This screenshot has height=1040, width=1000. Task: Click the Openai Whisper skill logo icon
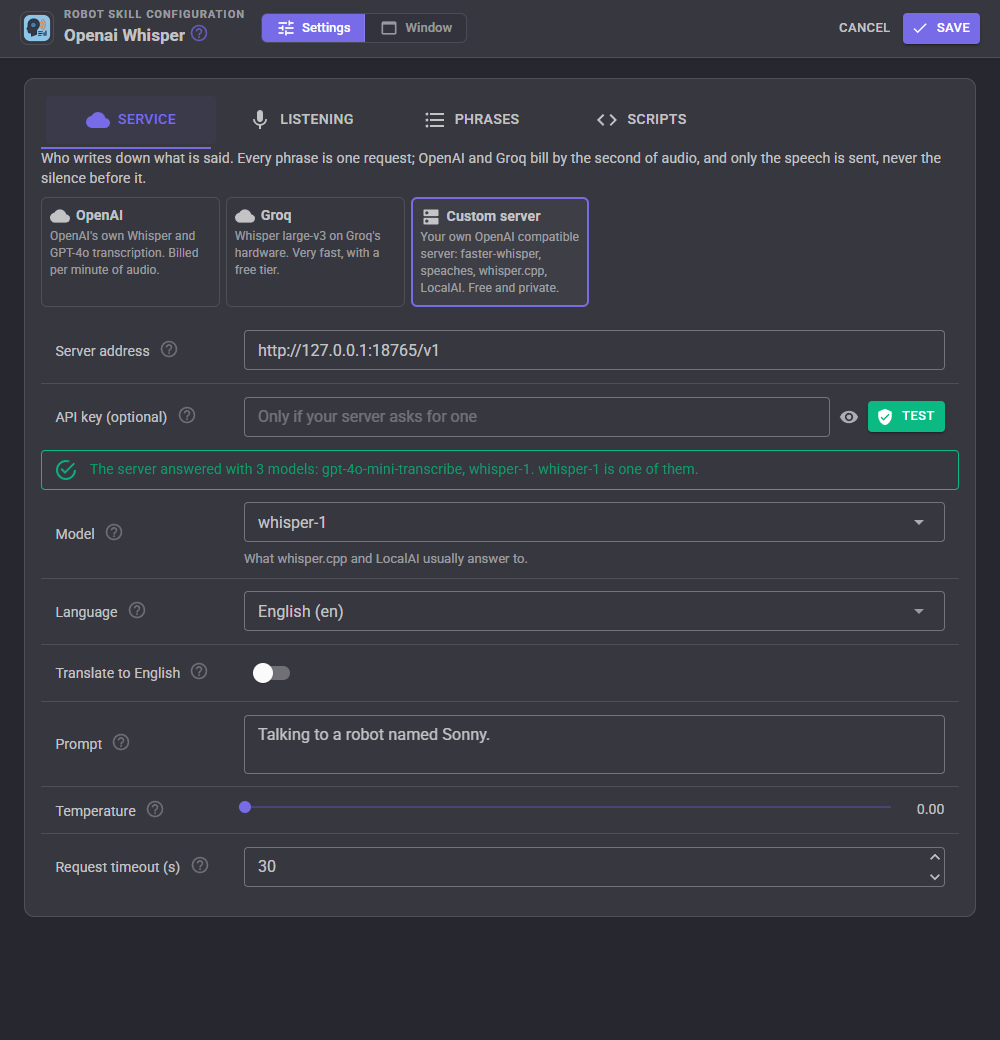[x=37, y=28]
